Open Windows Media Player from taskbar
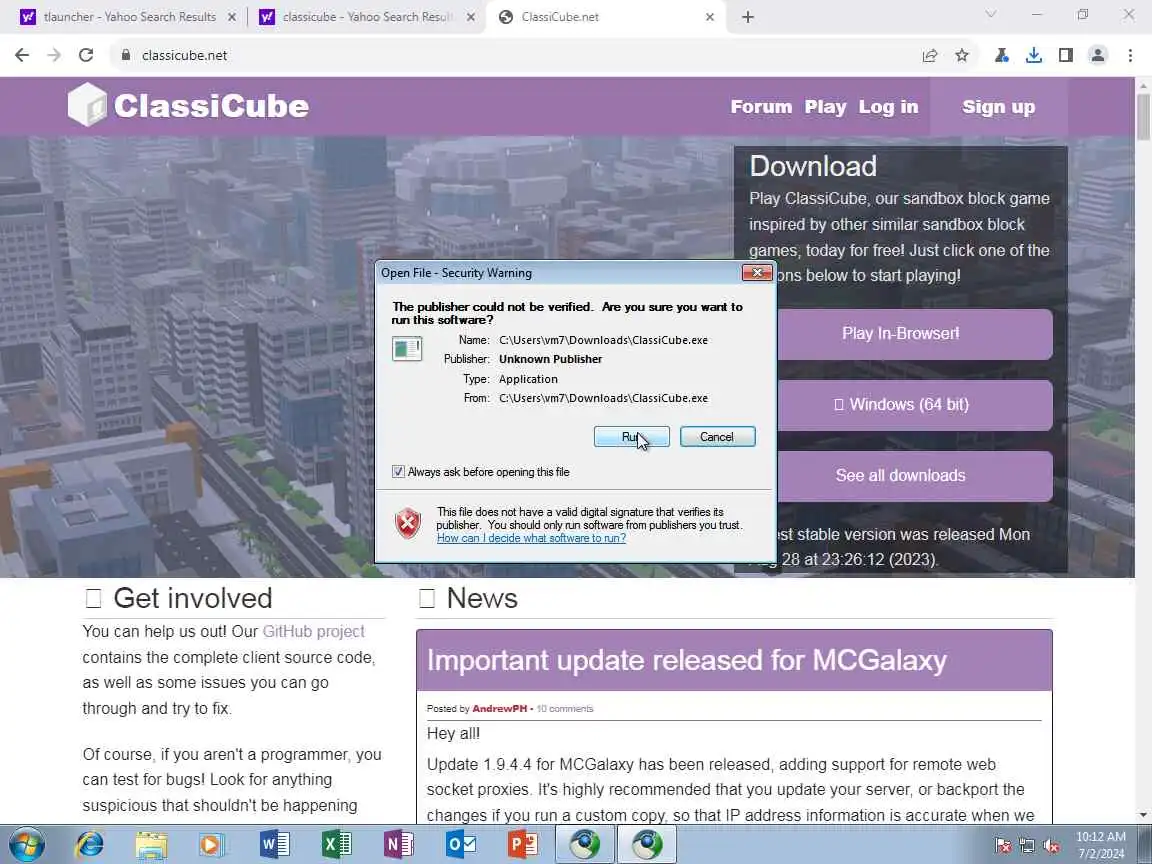Image resolution: width=1152 pixels, height=864 pixels. point(212,844)
